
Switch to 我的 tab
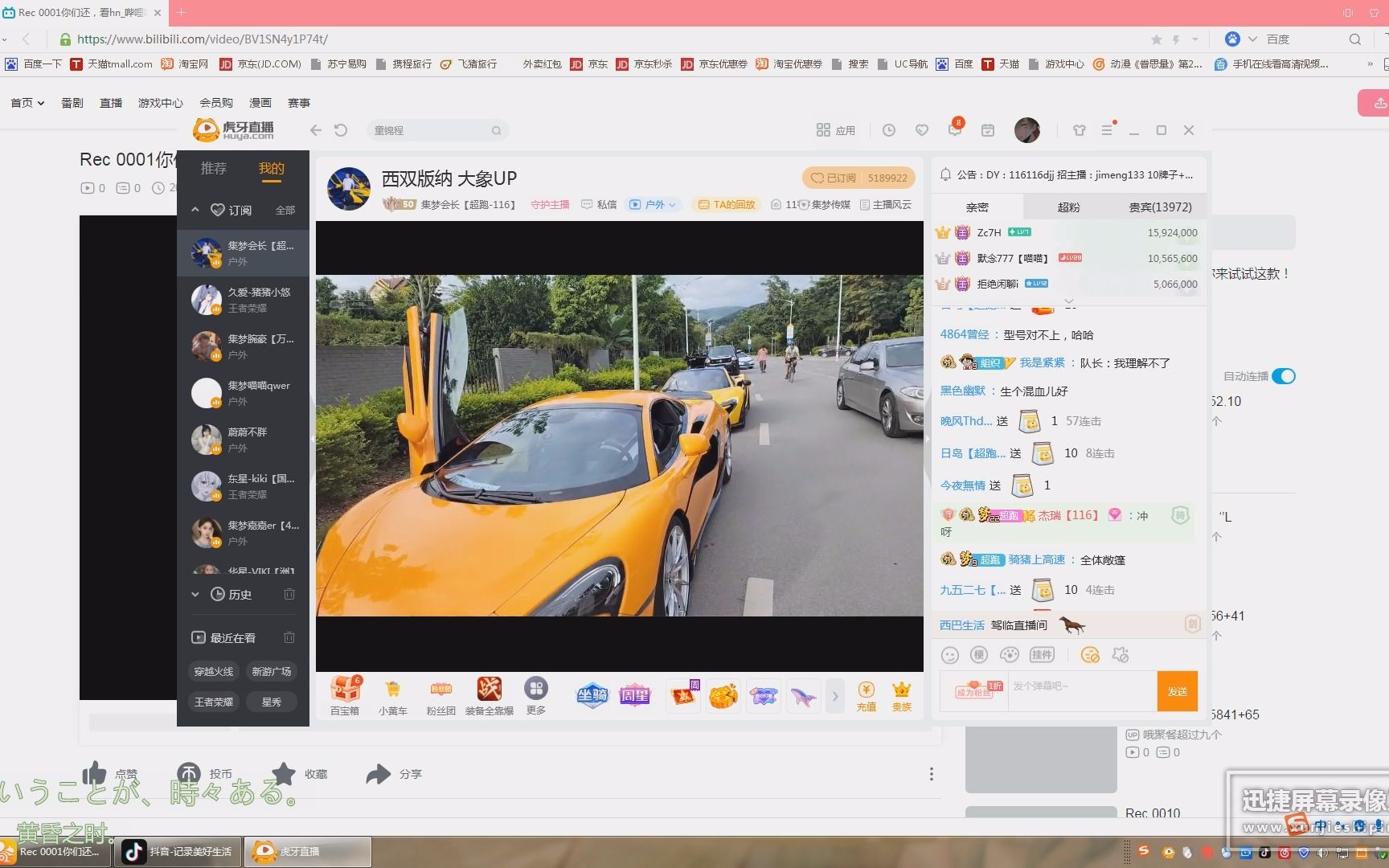[272, 168]
